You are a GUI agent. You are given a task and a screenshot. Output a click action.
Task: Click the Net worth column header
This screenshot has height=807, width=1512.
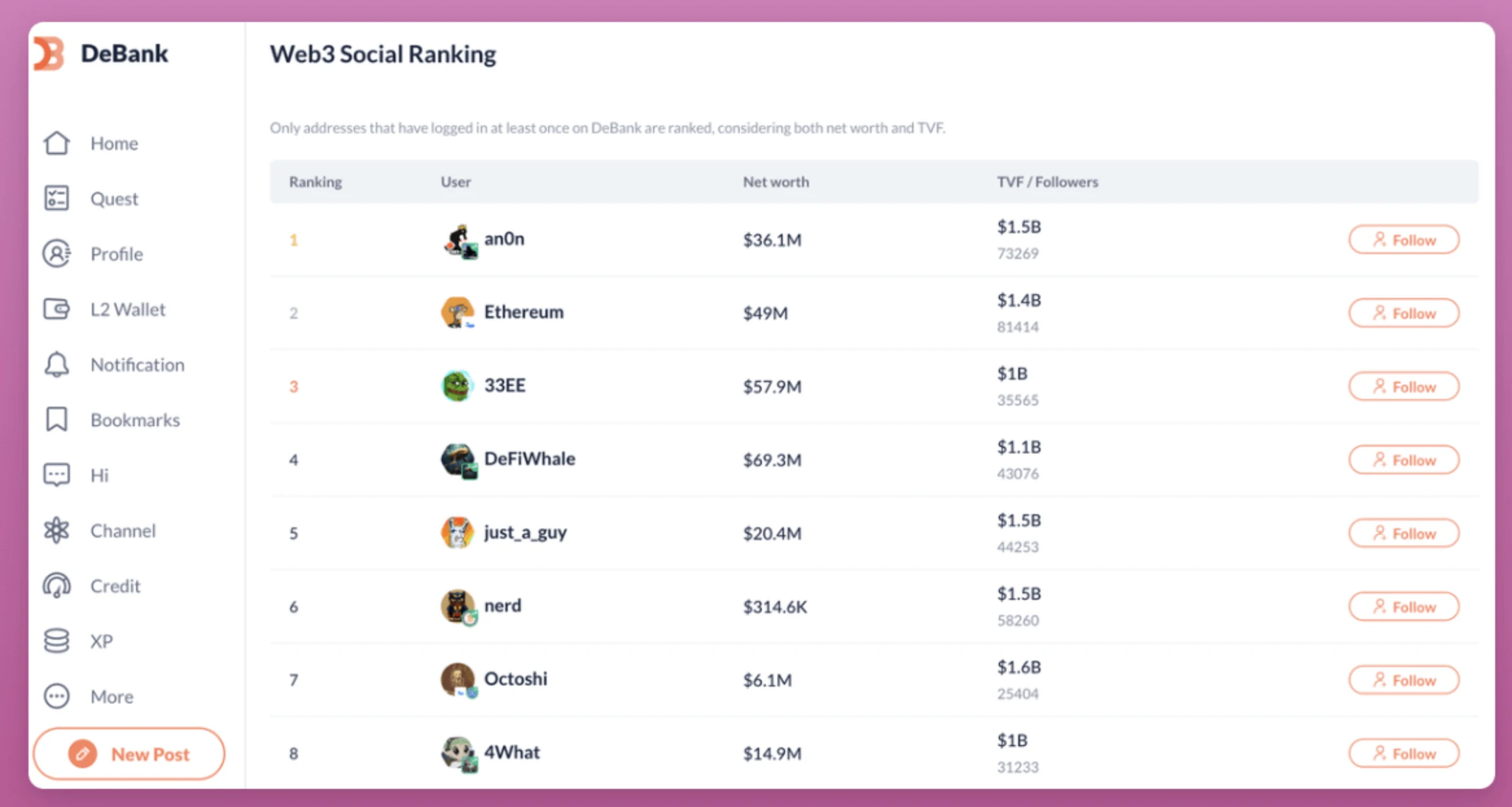[x=775, y=182]
